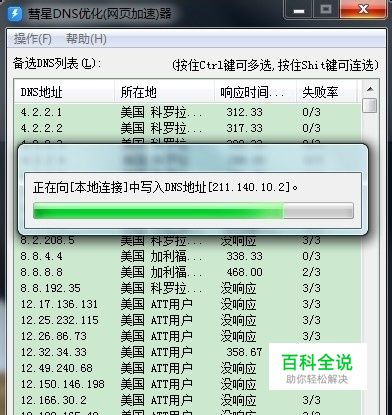Click the green DNS writing progress bar
392x415 pixels.
coord(193,211)
